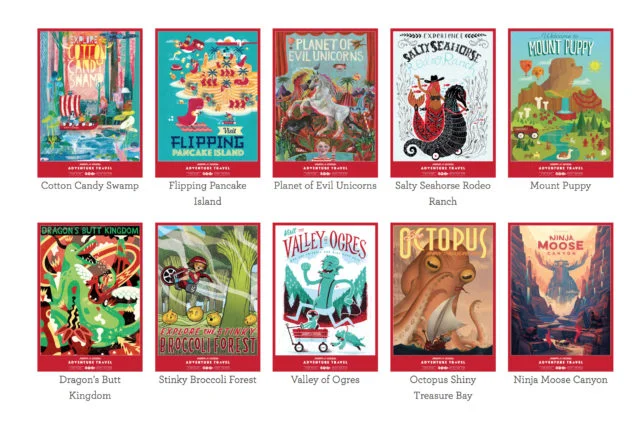This screenshot has height=426, width=640.
Task: Open the Cotton Candy Swamp poster
Action: (x=90, y=103)
